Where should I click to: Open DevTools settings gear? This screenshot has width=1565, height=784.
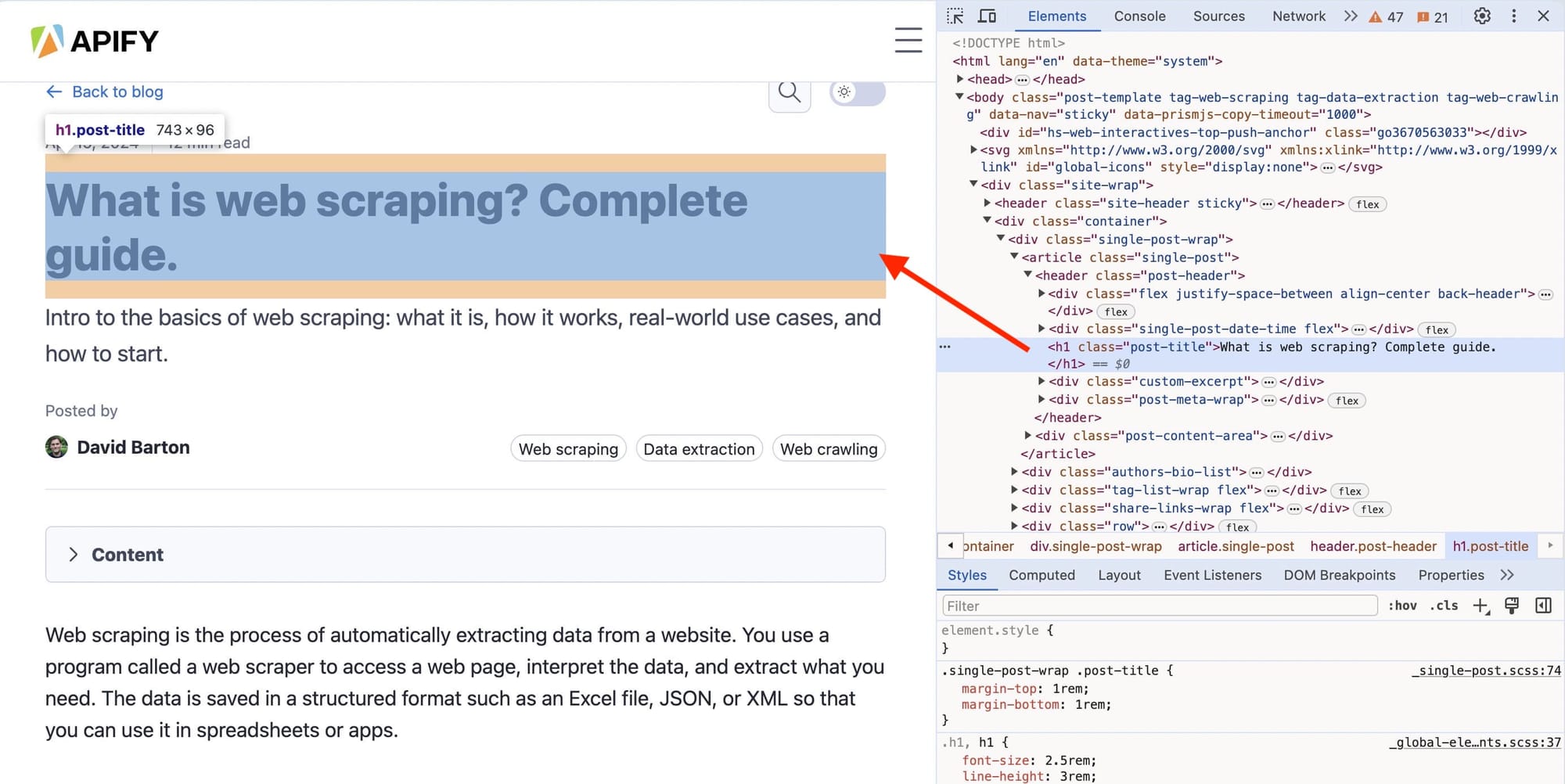tap(1481, 16)
